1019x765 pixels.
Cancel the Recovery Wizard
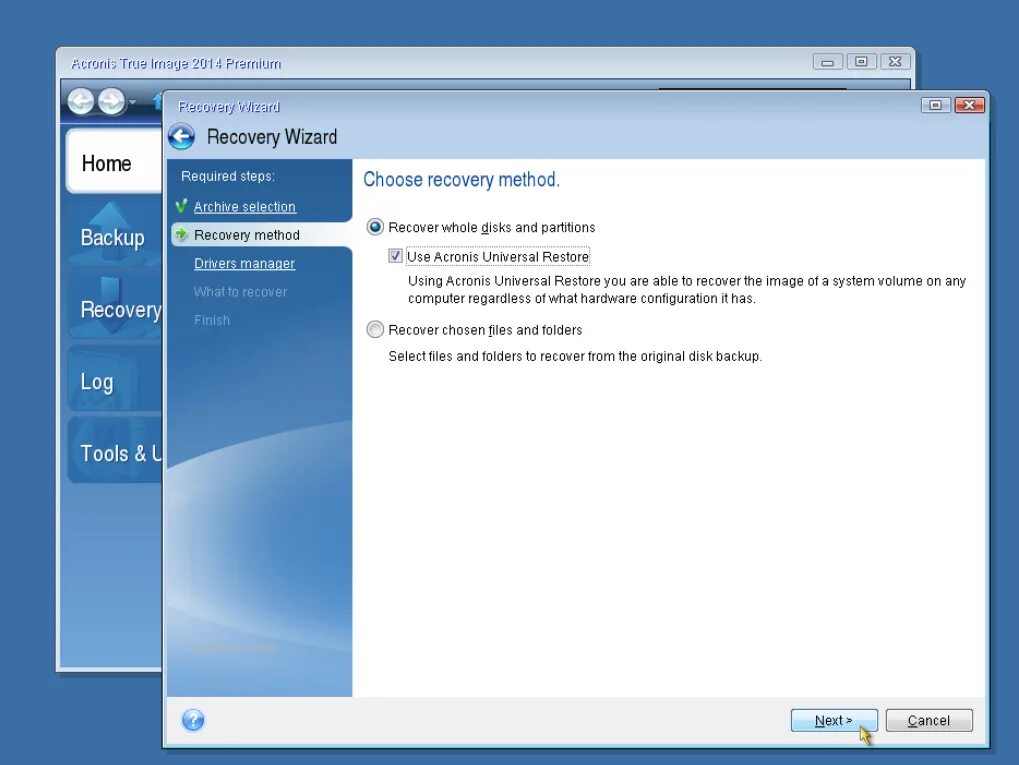click(x=929, y=720)
